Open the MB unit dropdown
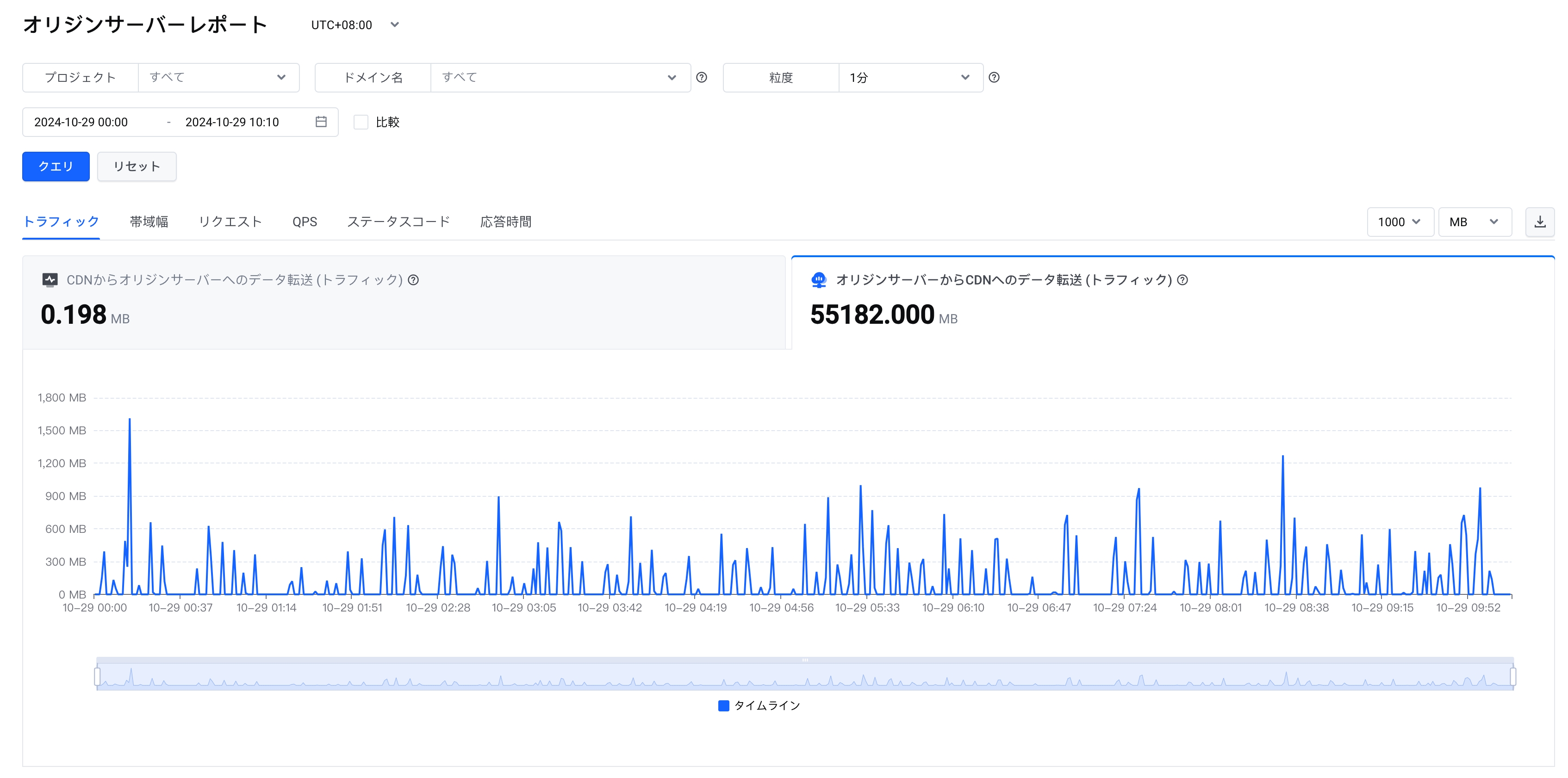This screenshot has height=778, width=1568. (1475, 222)
